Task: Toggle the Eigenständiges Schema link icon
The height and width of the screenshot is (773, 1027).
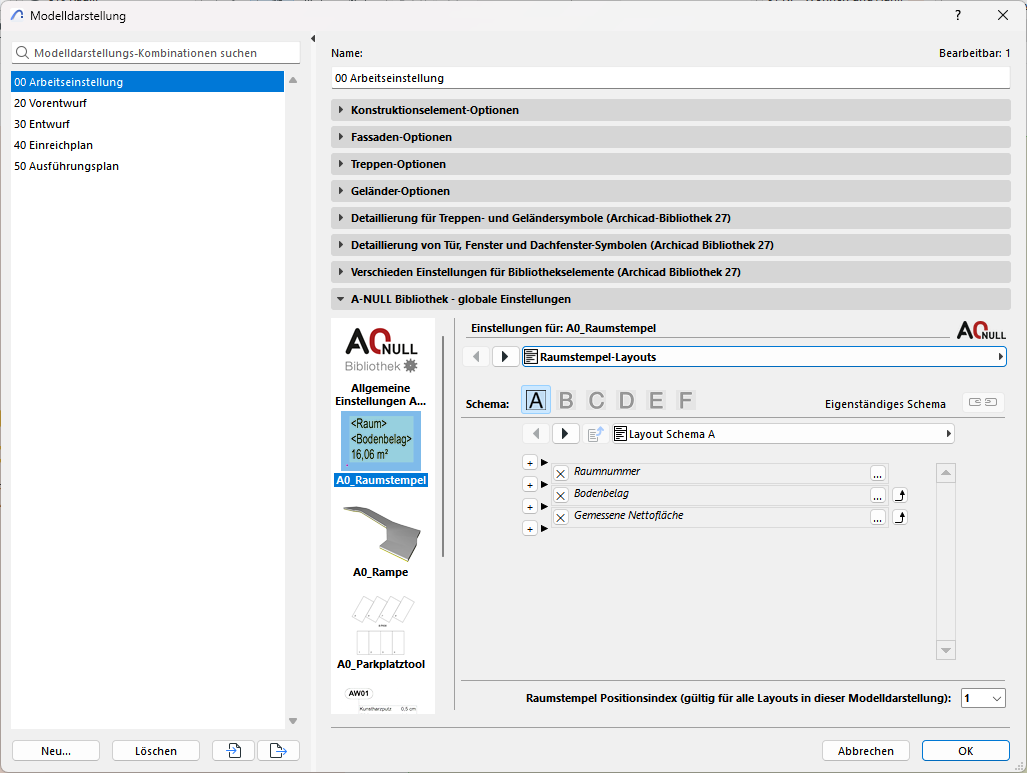Action: [982, 402]
